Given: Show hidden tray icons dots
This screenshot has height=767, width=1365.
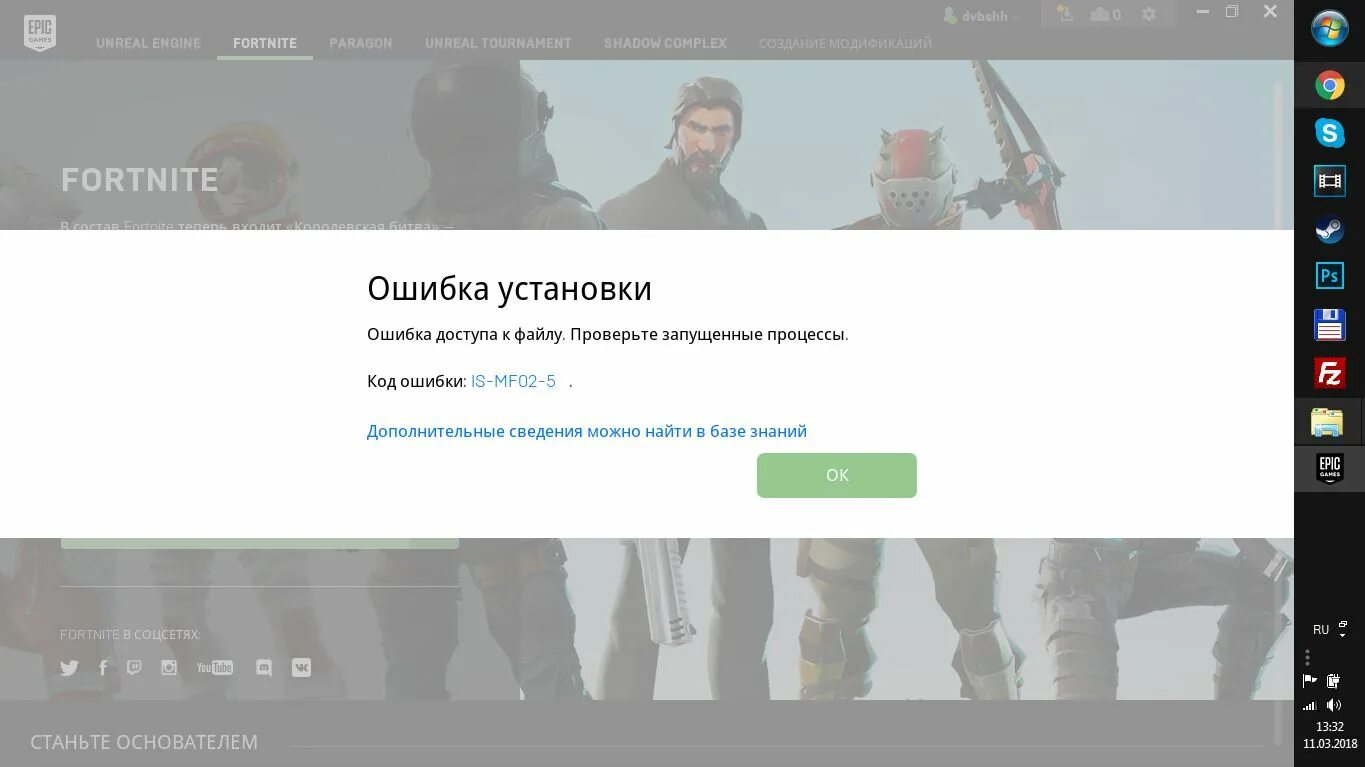Looking at the screenshot, I should (1307, 657).
